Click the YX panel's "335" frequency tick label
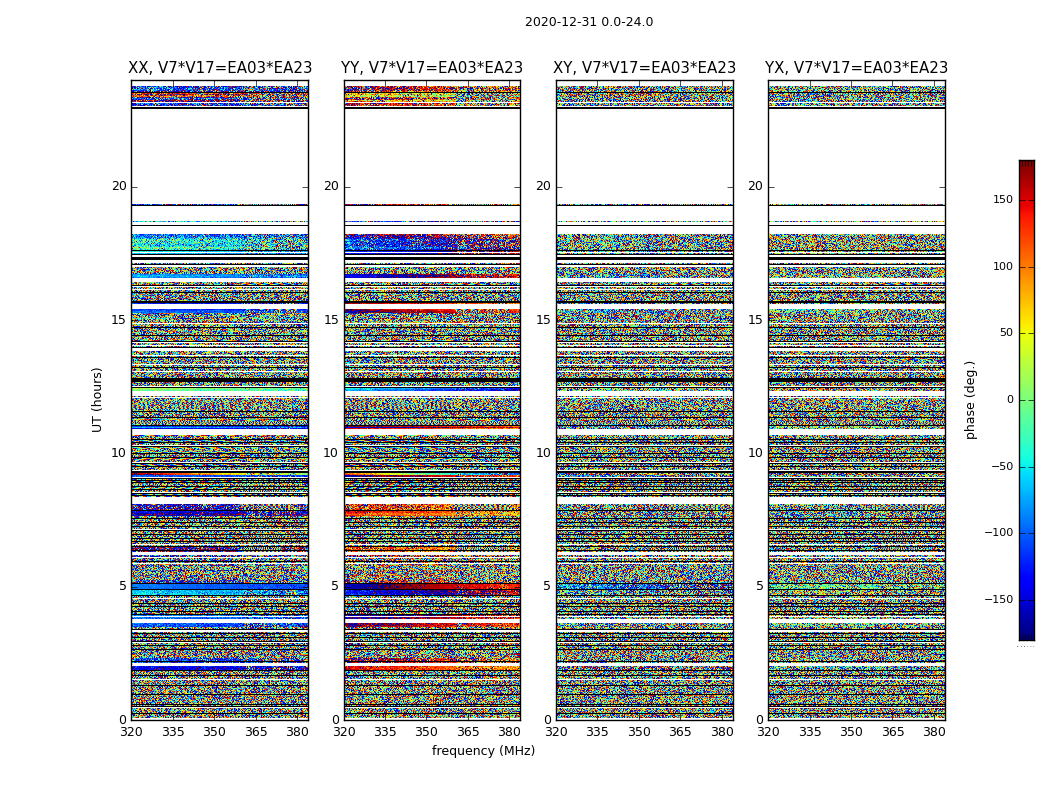Screen dimensions: 1050x800 [810, 732]
